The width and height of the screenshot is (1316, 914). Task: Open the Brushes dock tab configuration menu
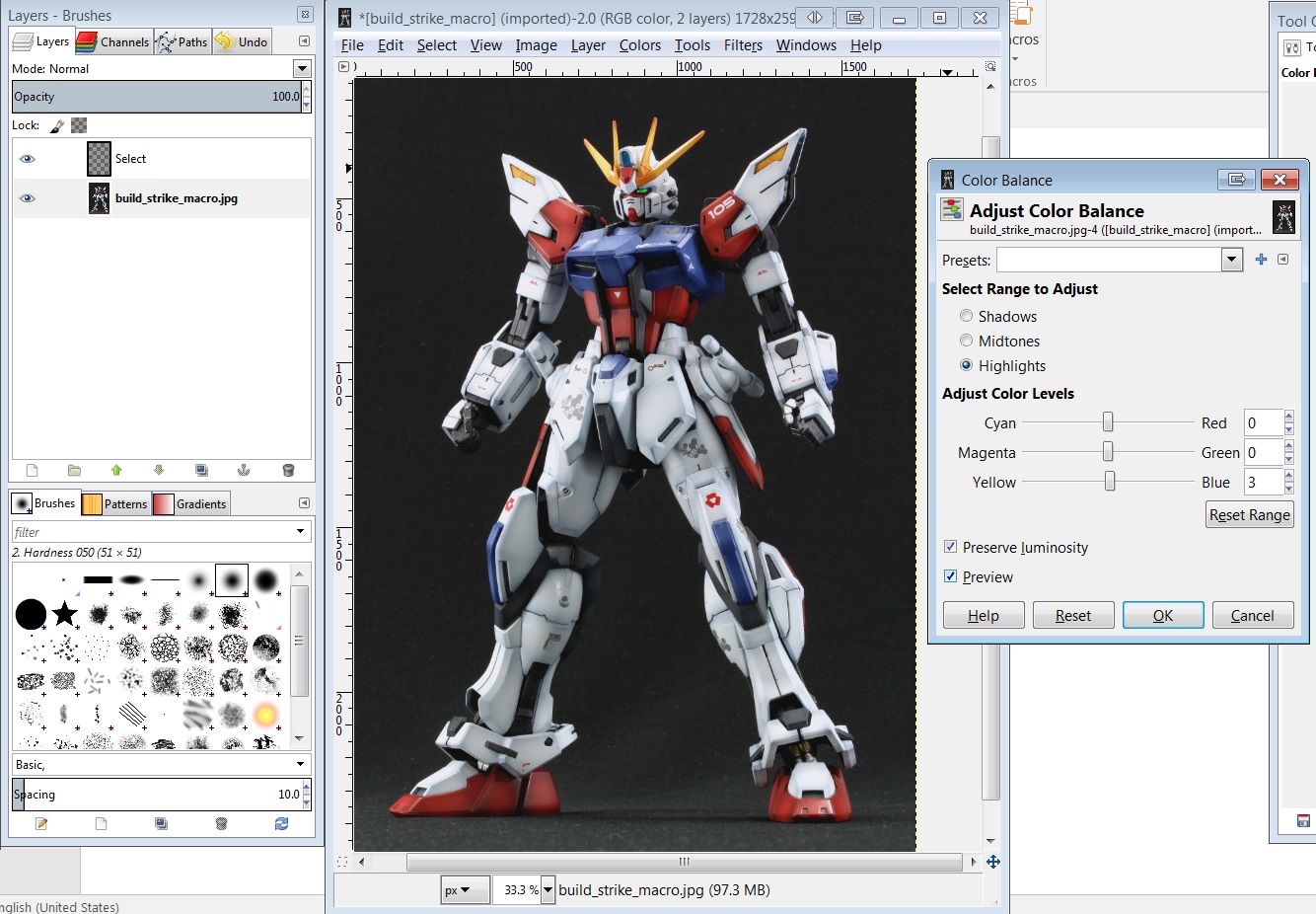[x=304, y=503]
